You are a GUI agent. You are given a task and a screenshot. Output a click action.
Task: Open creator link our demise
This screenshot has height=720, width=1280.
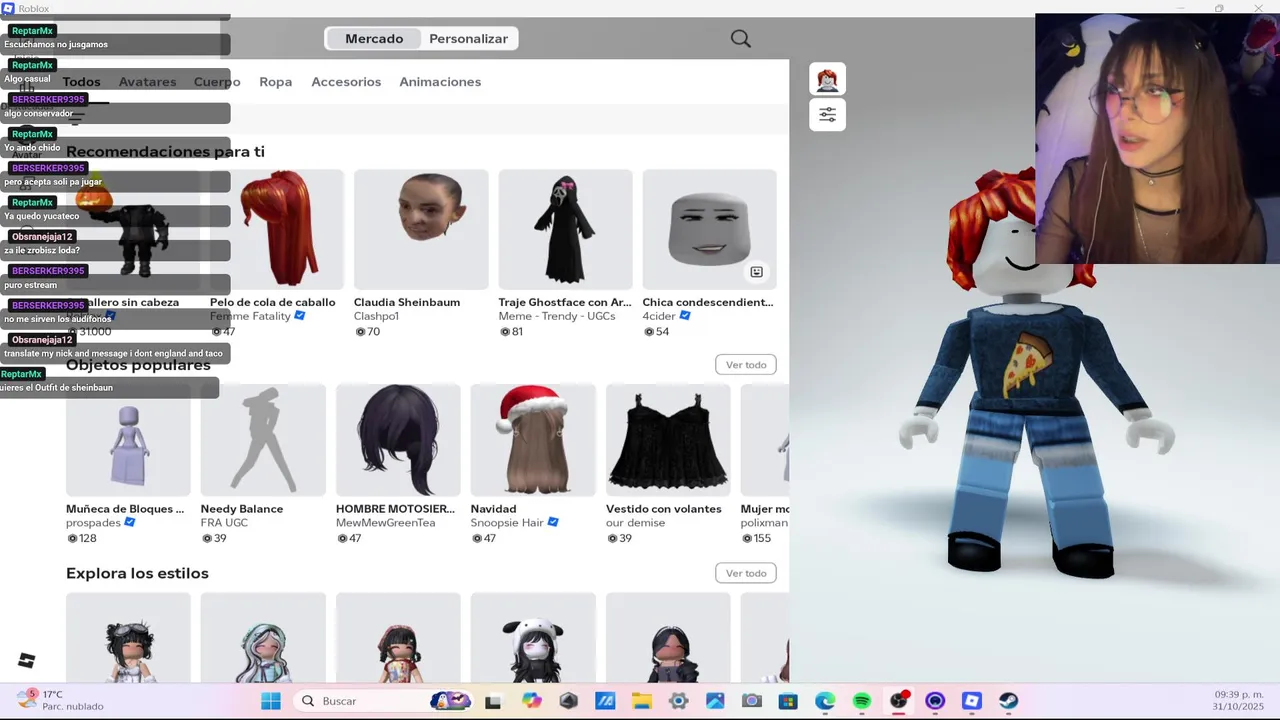tap(635, 522)
